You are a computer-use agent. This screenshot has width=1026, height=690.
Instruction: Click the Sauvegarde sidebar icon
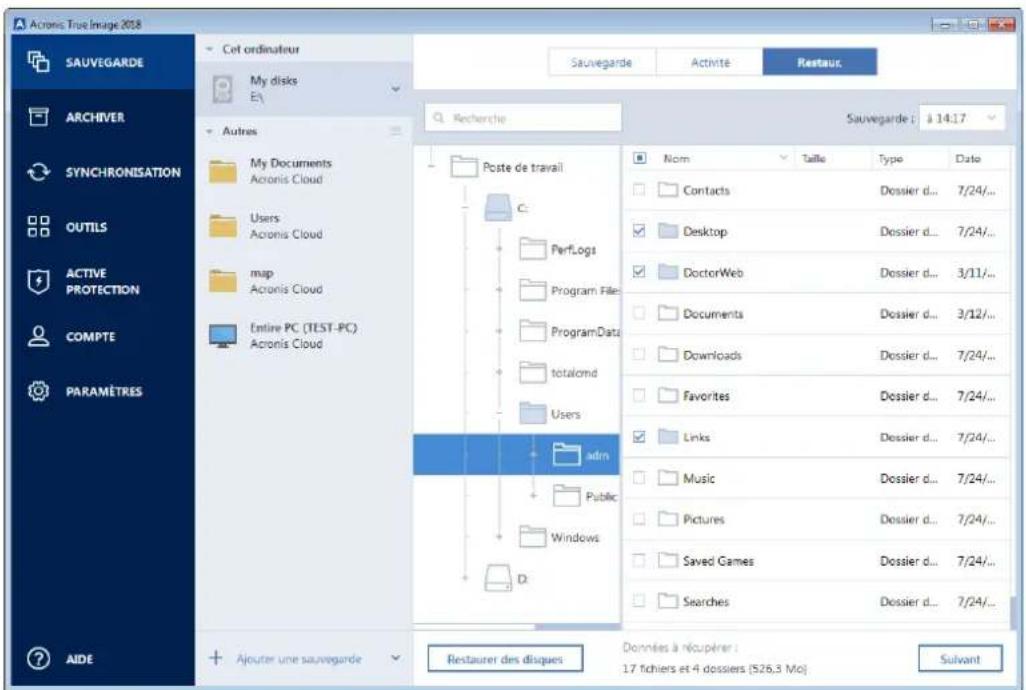coord(38,61)
